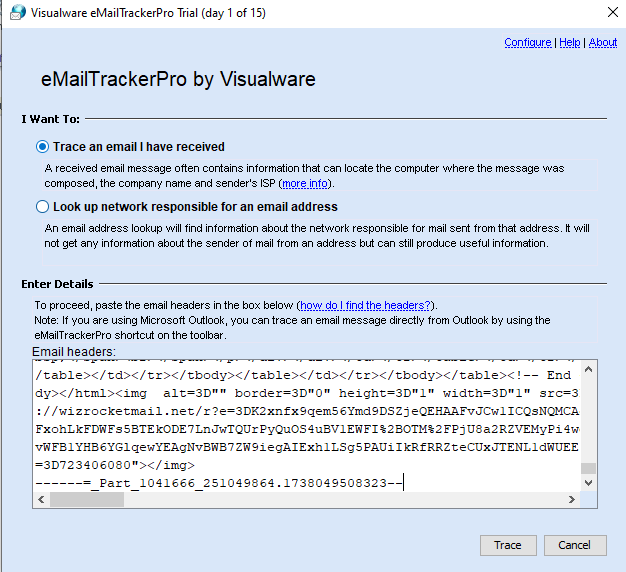Click the horizontal scrollbar thumb
Viewport: 626px width, 572px height.
pyautogui.click(x=87, y=499)
